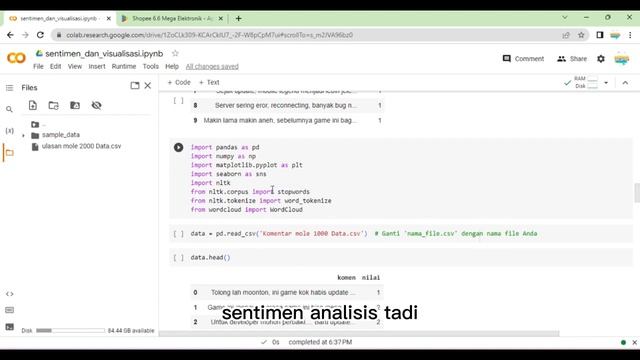Bookmark this page with the star

(x=581, y=35)
